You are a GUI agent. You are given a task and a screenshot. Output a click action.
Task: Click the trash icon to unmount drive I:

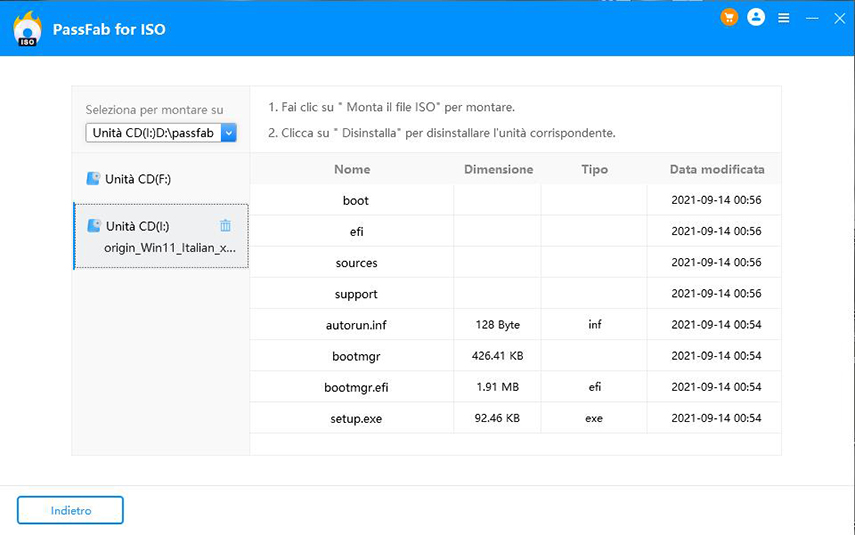click(x=225, y=226)
